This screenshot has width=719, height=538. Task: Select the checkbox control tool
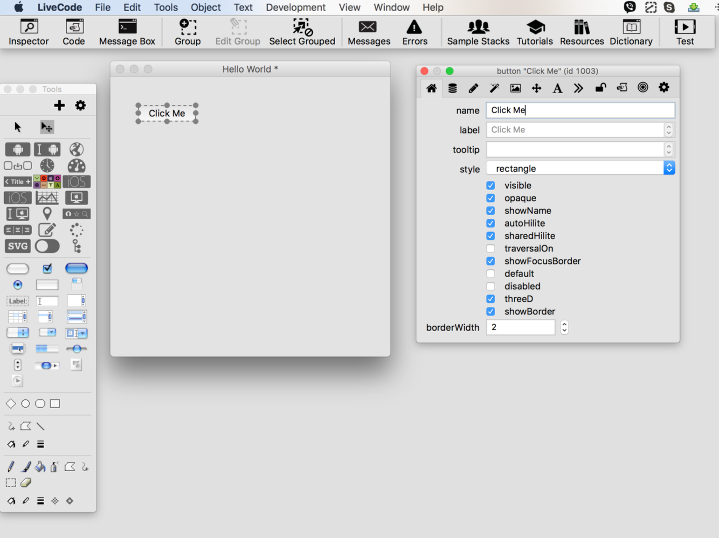pos(47,268)
